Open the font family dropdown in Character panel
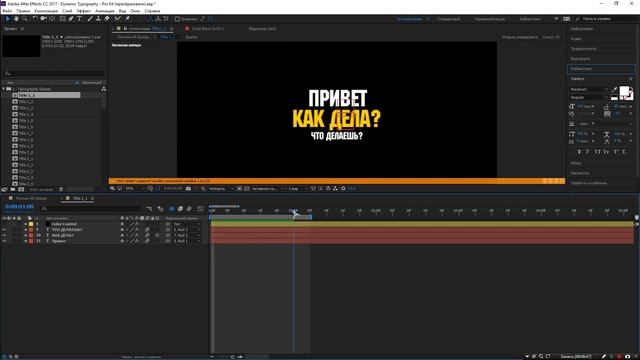 point(589,89)
